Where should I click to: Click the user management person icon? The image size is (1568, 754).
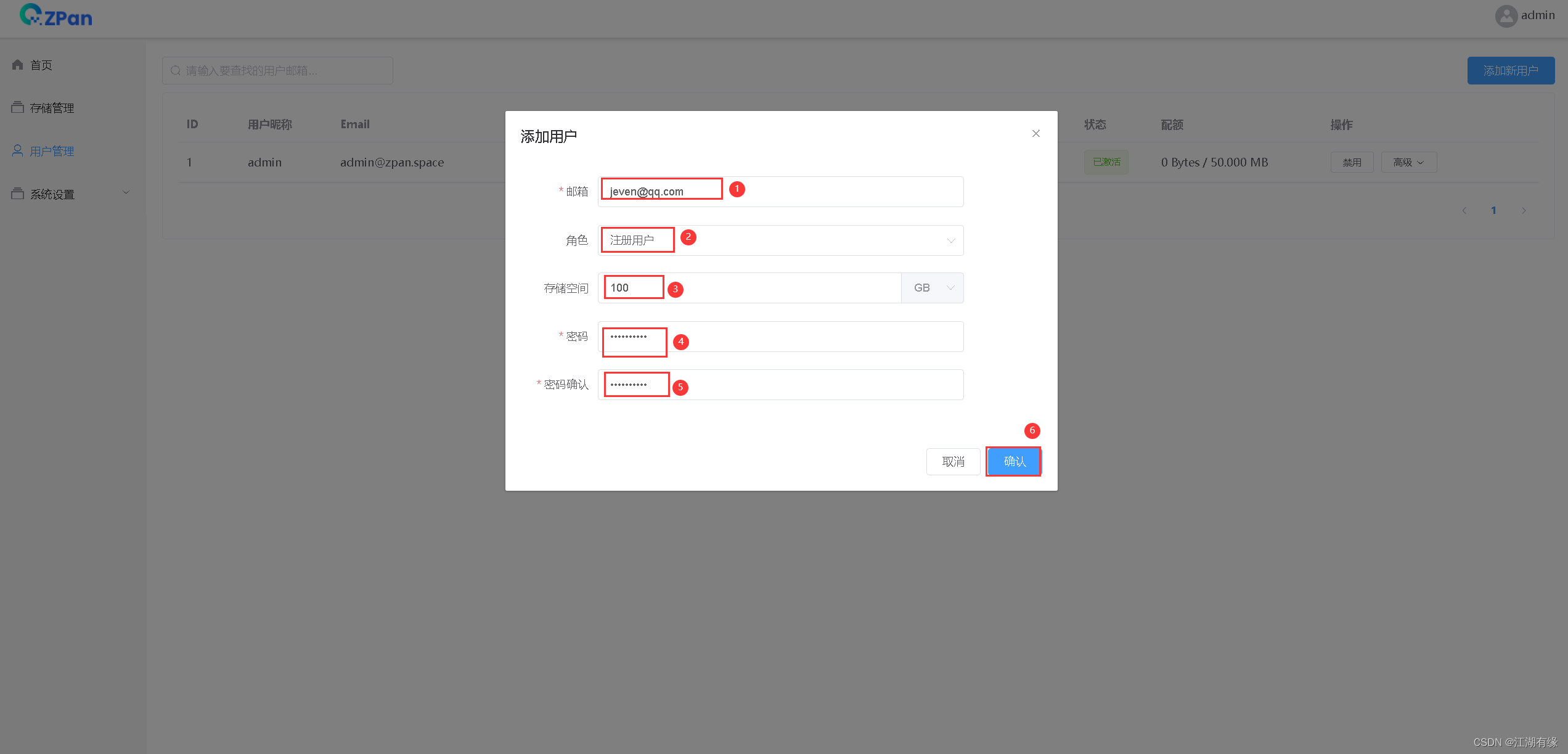click(x=17, y=151)
